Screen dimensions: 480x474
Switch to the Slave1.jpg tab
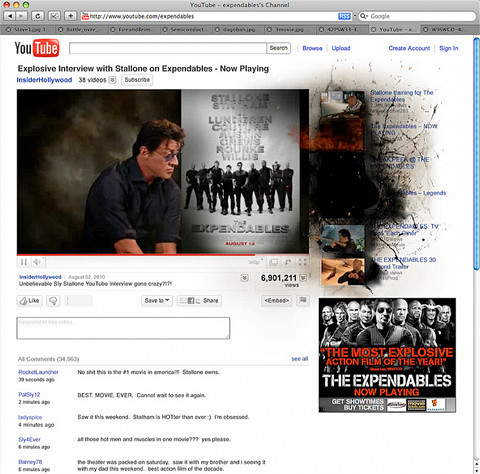pos(30,29)
